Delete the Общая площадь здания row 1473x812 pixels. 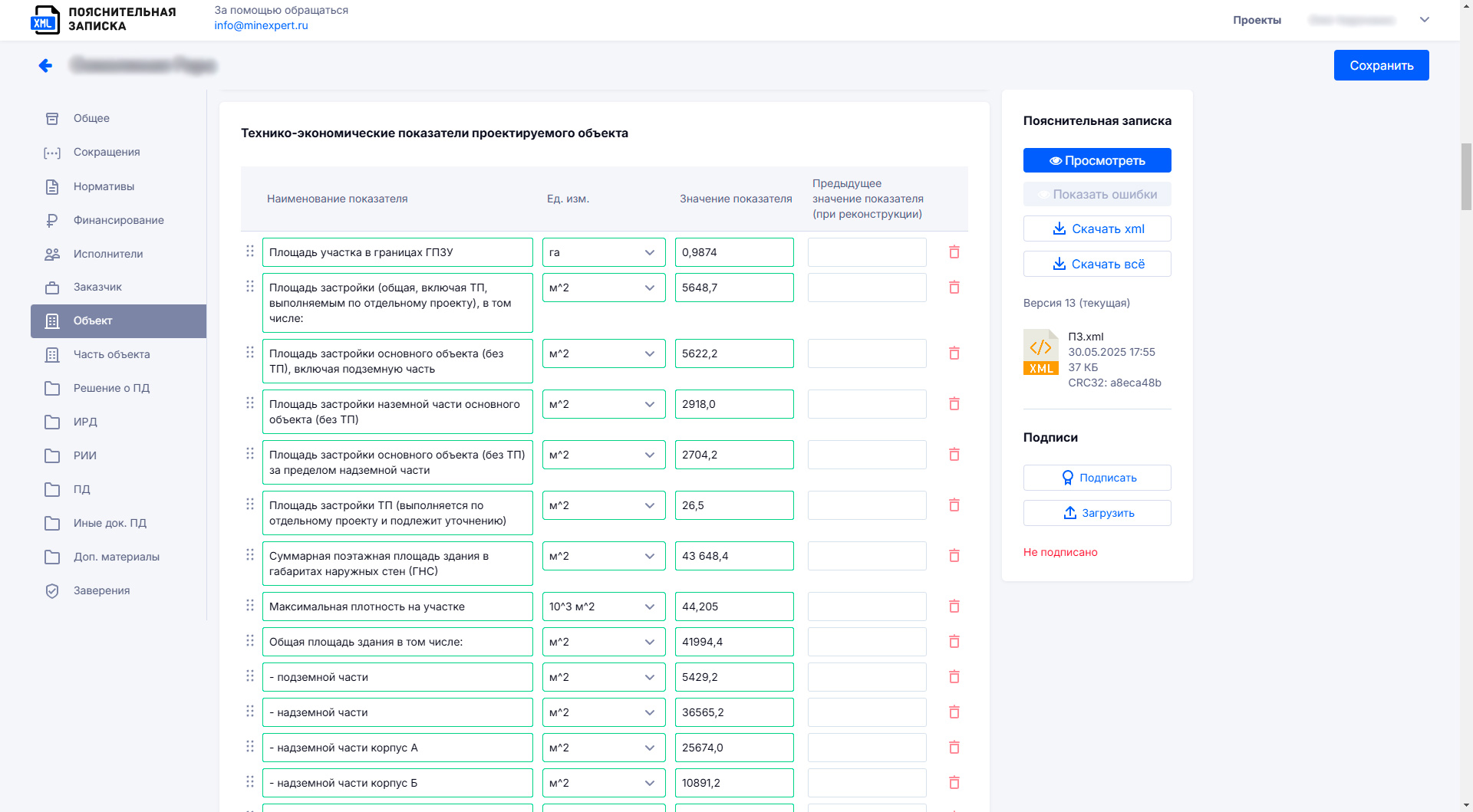click(954, 642)
